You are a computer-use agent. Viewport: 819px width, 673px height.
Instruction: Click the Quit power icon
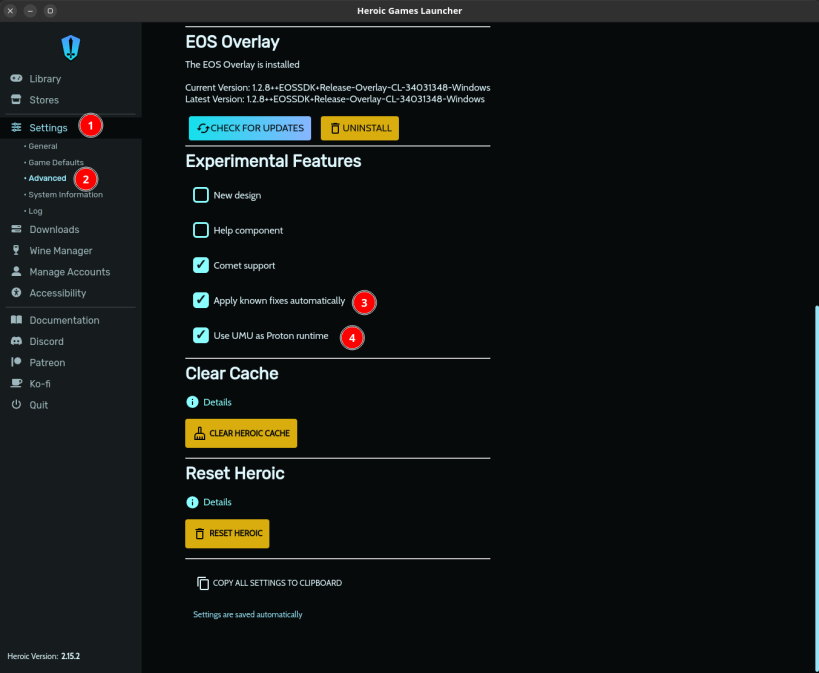pyautogui.click(x=16, y=404)
